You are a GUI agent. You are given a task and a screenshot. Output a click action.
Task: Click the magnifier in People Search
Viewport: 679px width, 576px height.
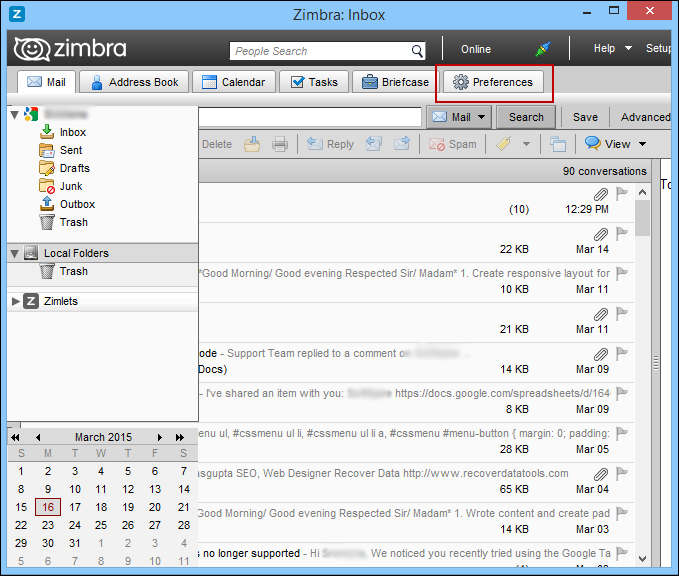417,51
